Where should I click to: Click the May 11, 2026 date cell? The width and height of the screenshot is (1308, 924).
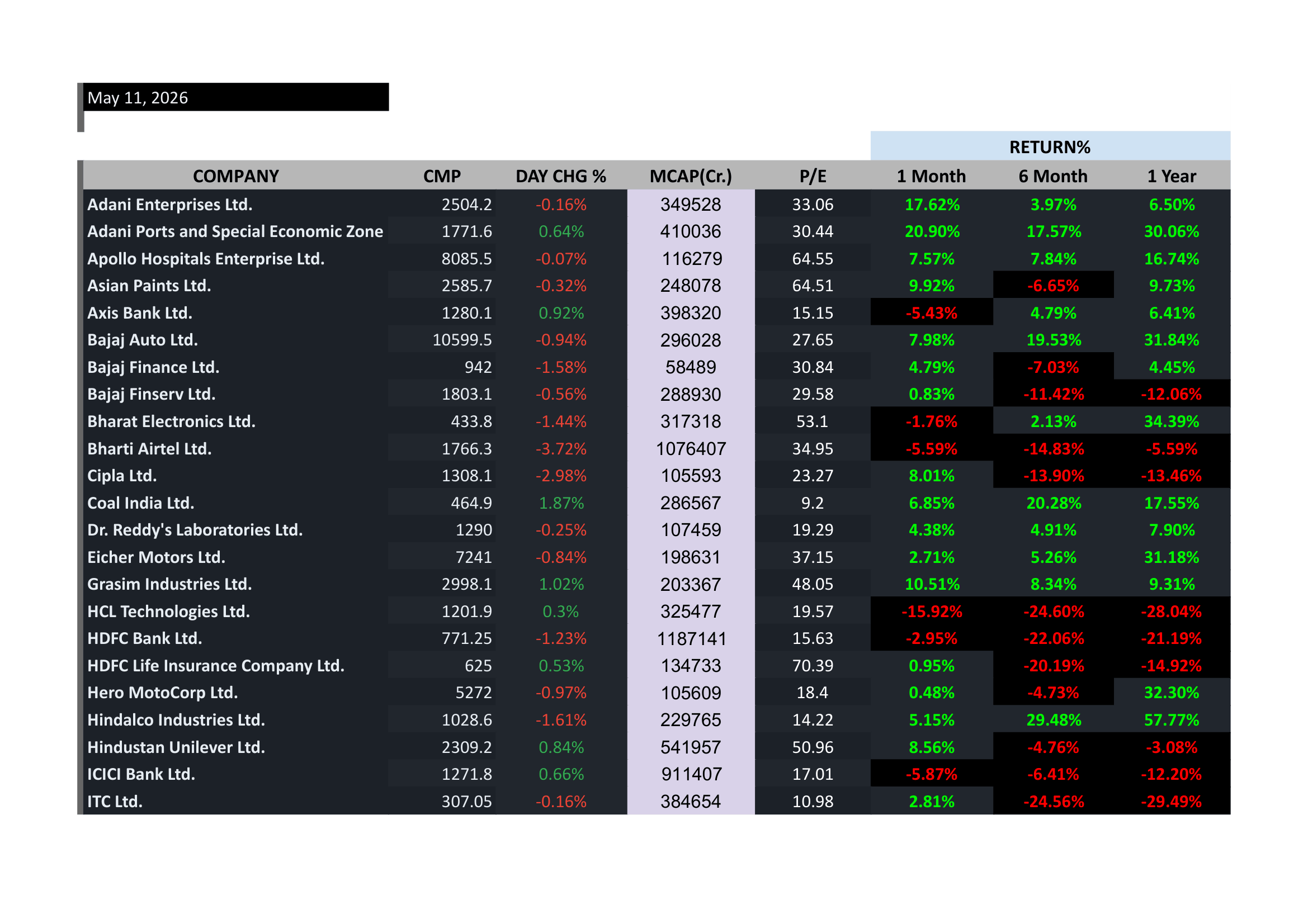click(237, 97)
